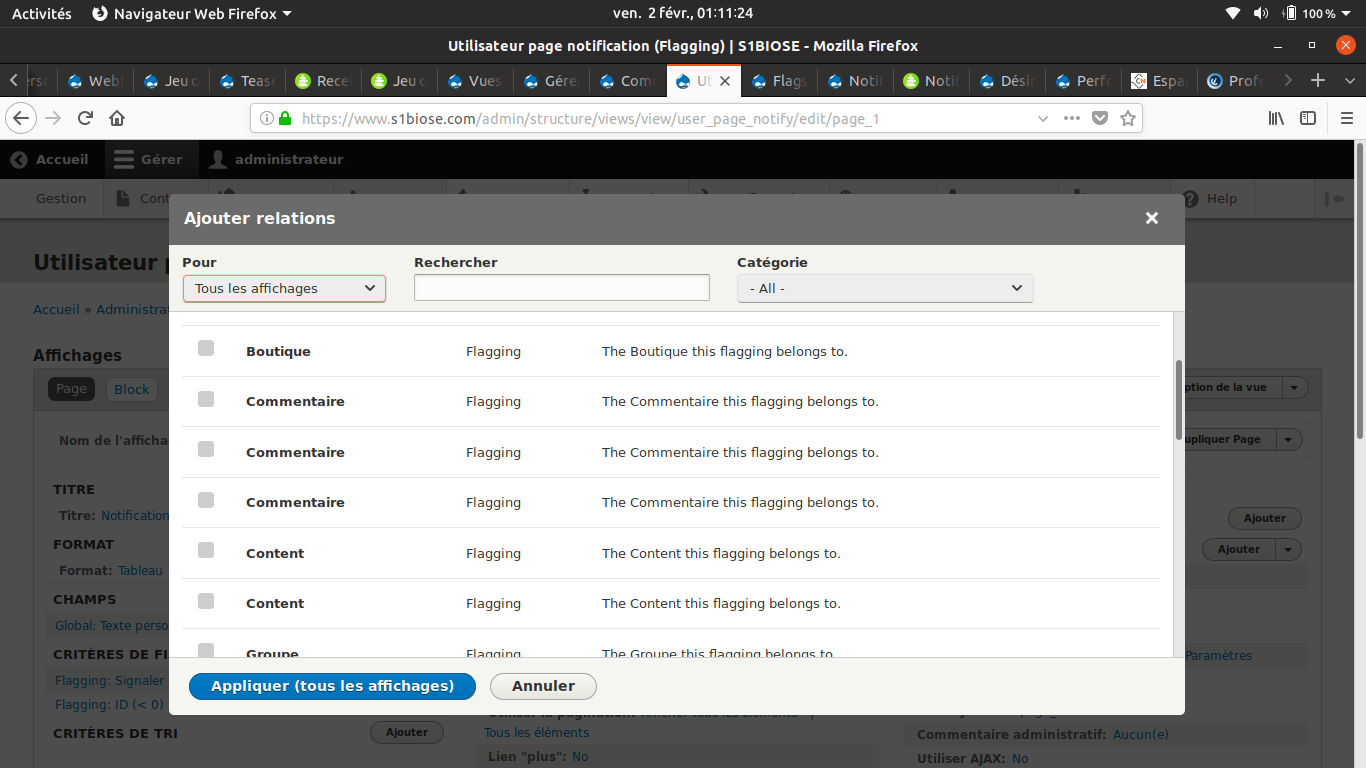The height and width of the screenshot is (768, 1366).
Task: Tick the first Commentaire relation checkbox
Action: (206, 399)
